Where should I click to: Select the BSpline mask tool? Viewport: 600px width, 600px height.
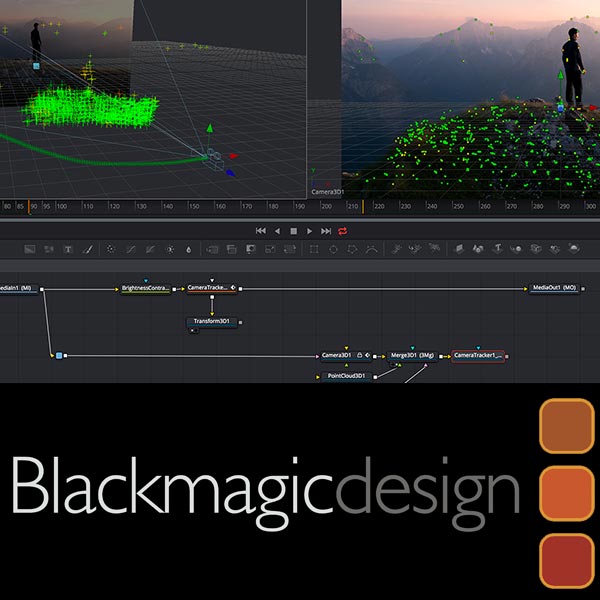coord(372,249)
